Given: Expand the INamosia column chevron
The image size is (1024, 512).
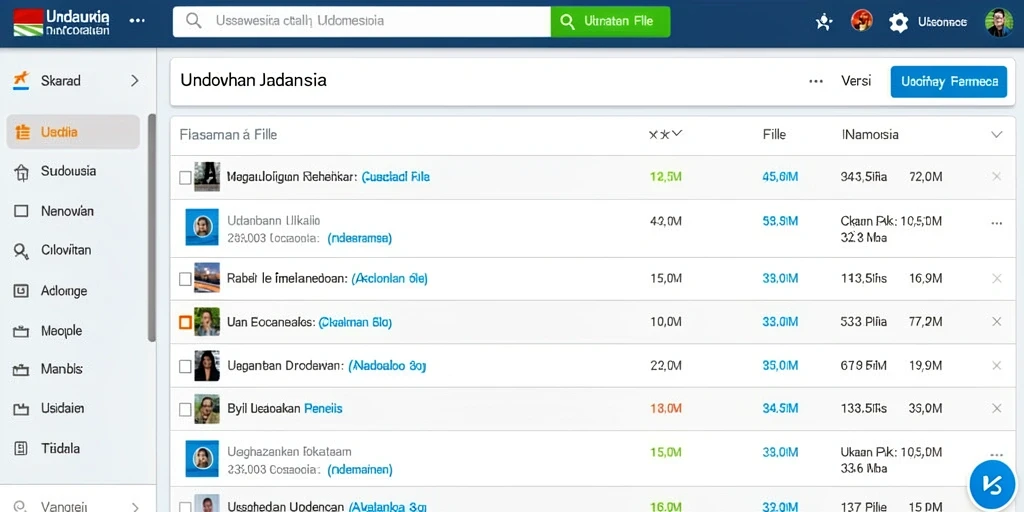Looking at the screenshot, I should point(997,135).
